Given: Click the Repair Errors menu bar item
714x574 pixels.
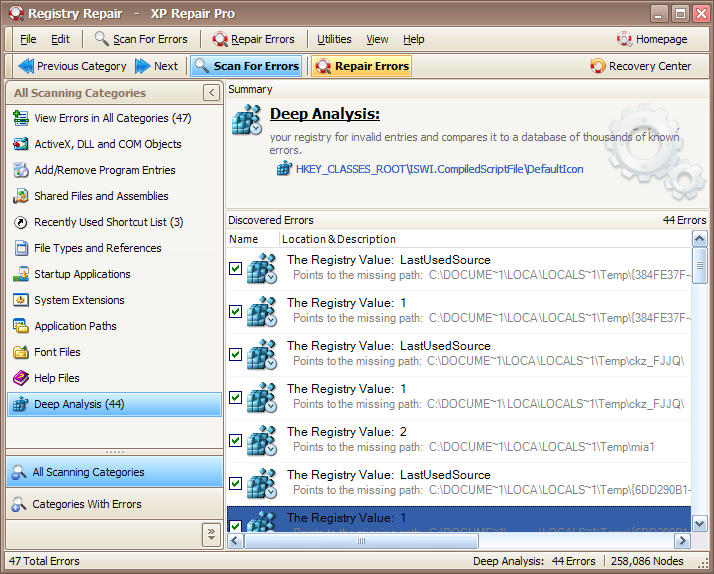Looking at the screenshot, I should click(x=254, y=39).
